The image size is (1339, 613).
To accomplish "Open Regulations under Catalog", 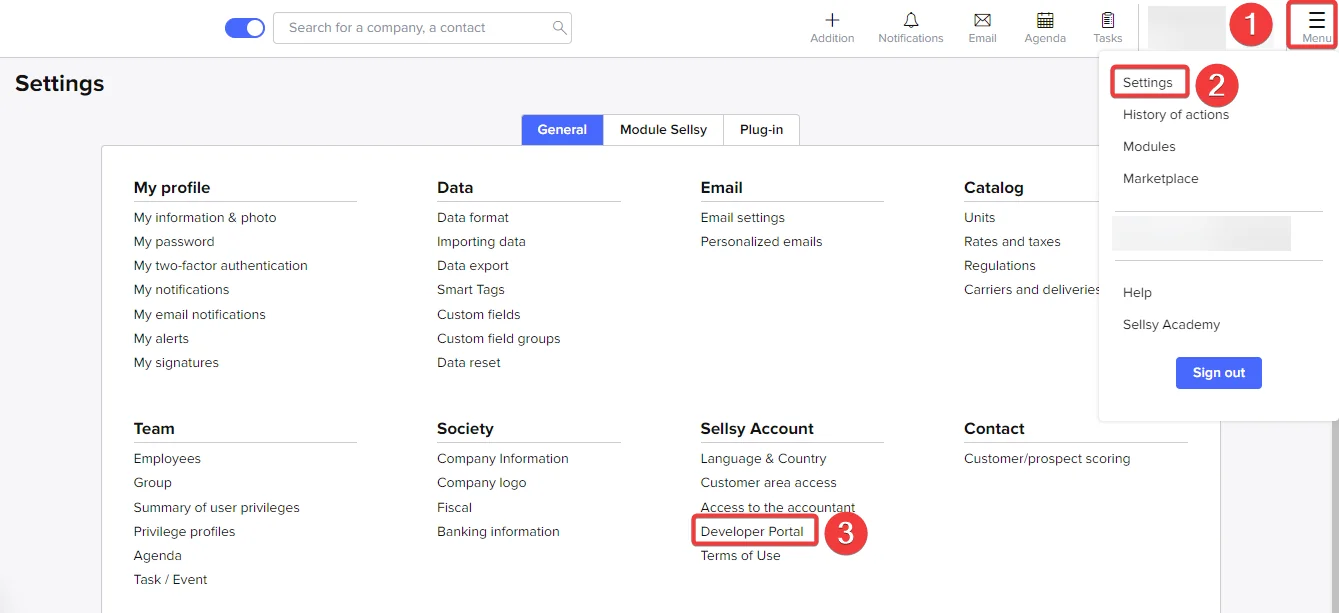I will (1000, 265).
